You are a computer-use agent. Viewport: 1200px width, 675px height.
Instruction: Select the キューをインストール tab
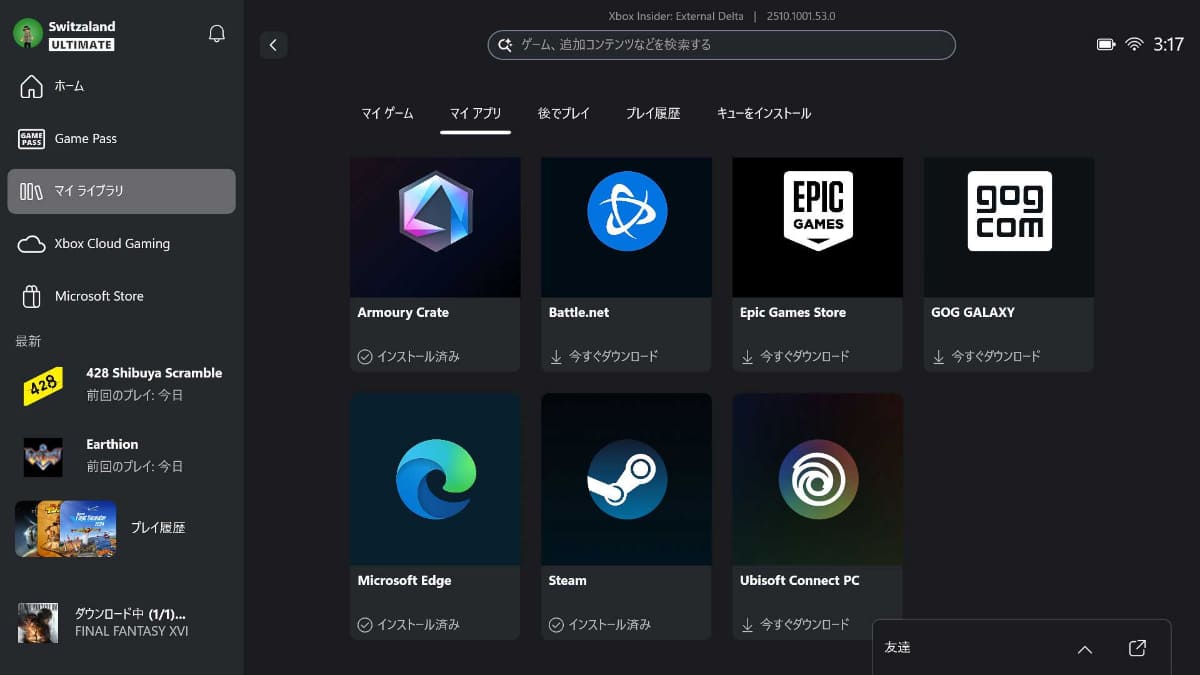[x=766, y=113]
